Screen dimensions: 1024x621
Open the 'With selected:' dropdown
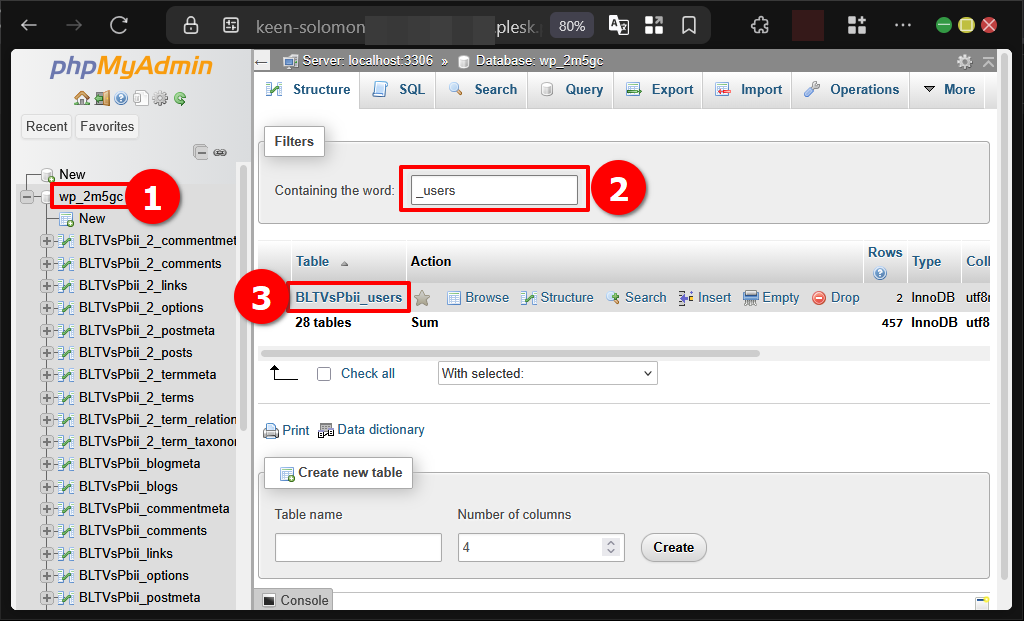click(x=547, y=374)
